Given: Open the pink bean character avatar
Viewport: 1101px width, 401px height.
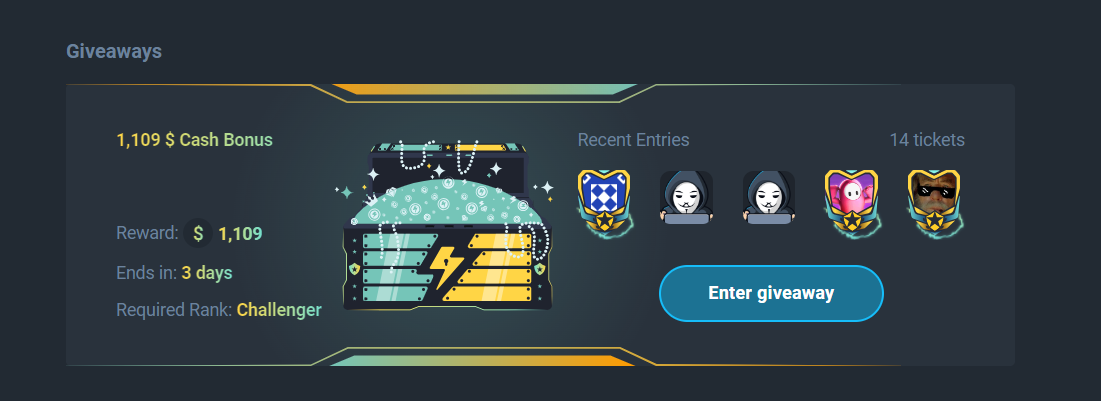Looking at the screenshot, I should (852, 199).
